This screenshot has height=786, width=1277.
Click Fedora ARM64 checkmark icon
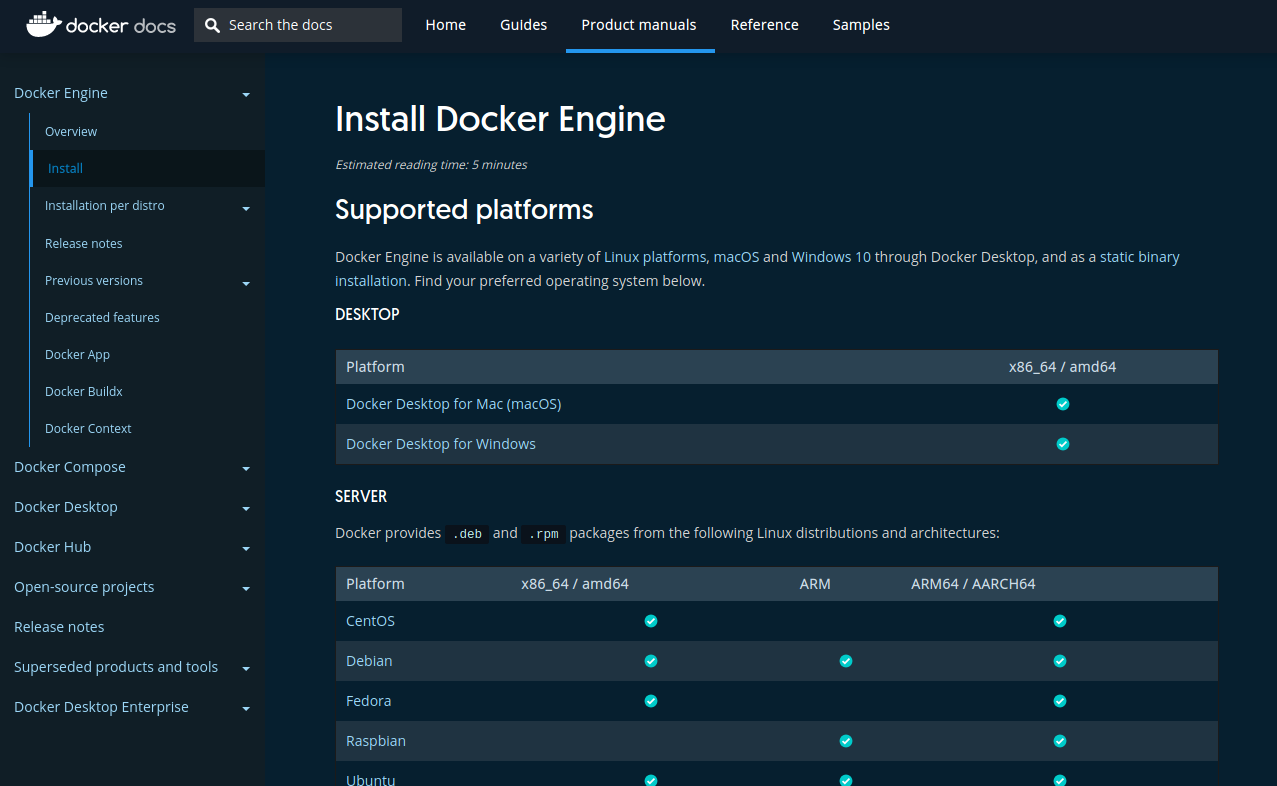coord(1060,701)
